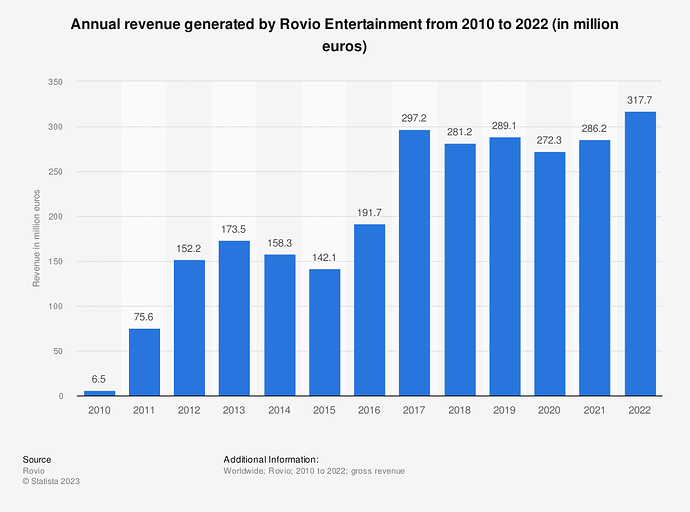Click the 'Revenue in million euros' axis title
The height and width of the screenshot is (512, 690).
point(37,237)
